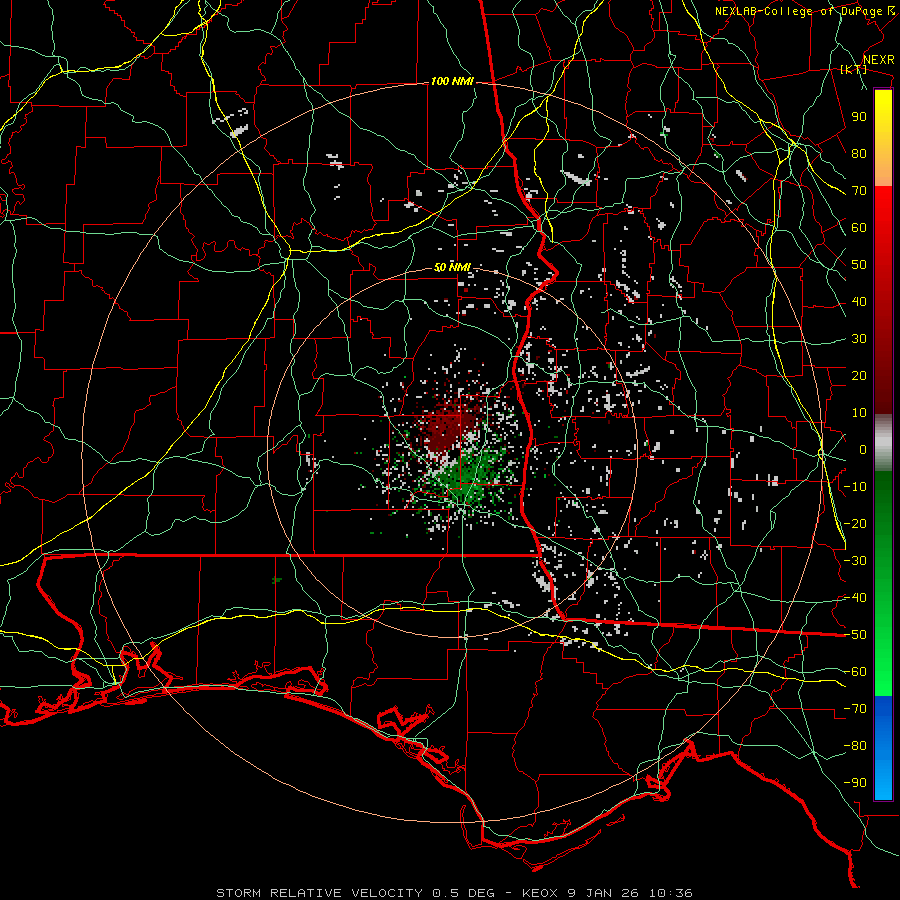Select the gray zero-velocity segment of the color bar

883,443
